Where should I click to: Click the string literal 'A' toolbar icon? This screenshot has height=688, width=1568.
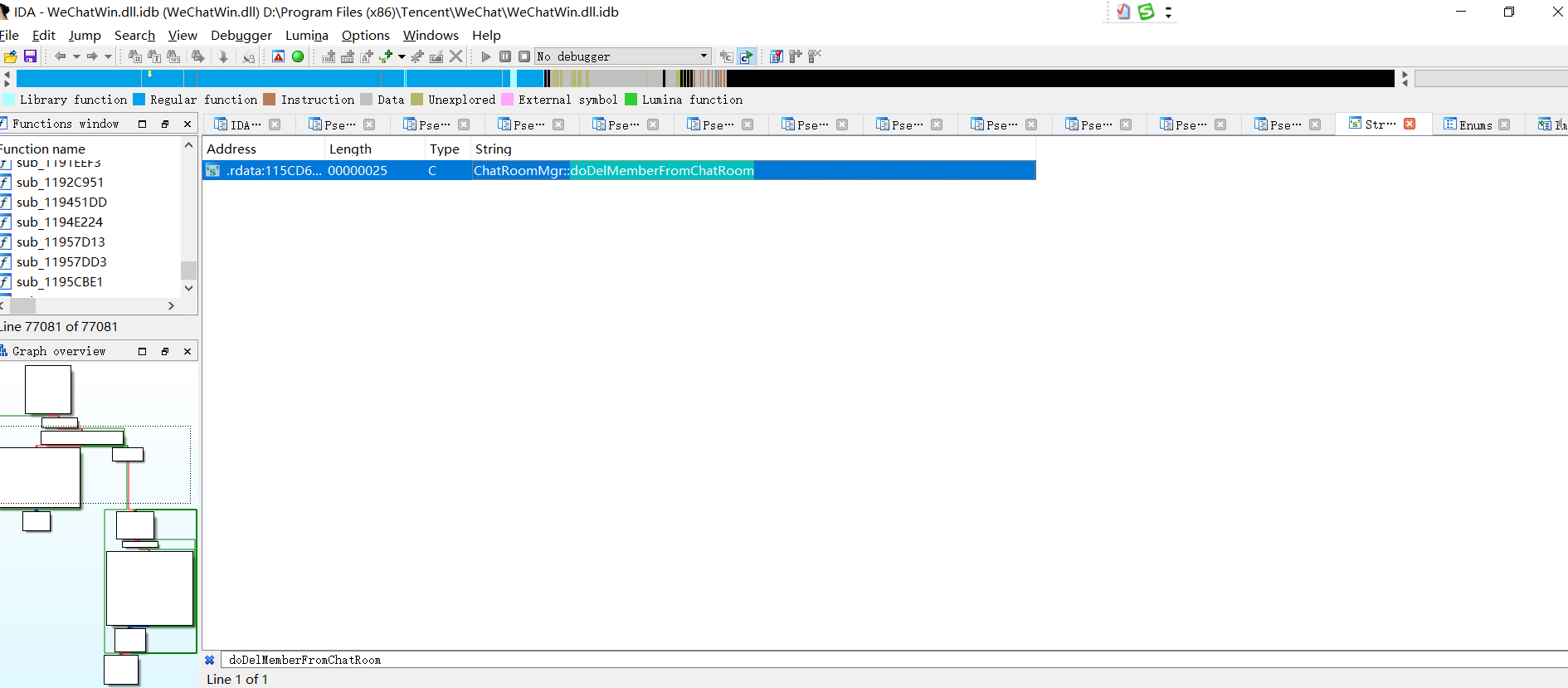click(x=367, y=56)
